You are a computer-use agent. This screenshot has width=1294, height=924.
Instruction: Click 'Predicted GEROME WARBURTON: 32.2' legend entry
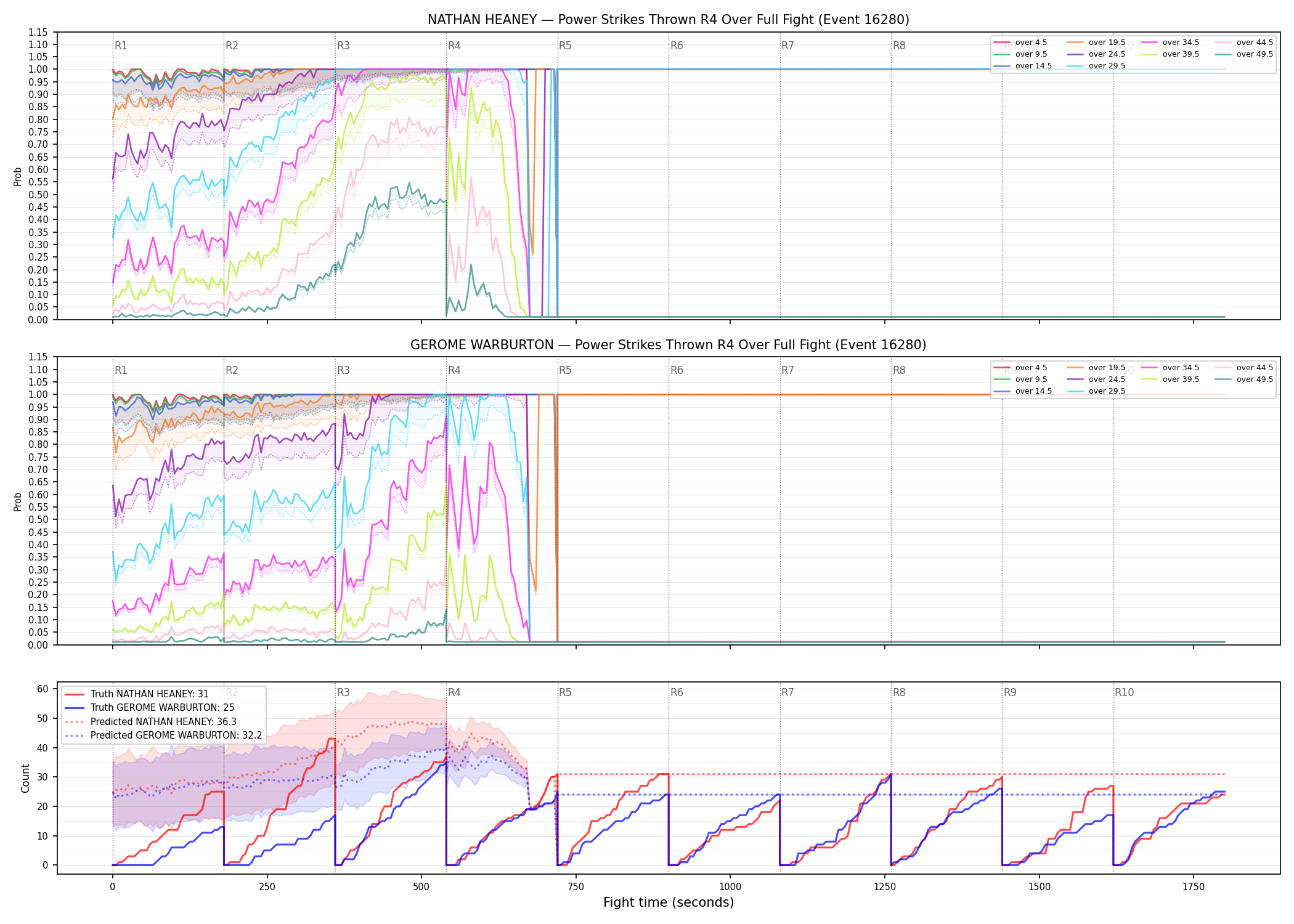click(x=163, y=736)
